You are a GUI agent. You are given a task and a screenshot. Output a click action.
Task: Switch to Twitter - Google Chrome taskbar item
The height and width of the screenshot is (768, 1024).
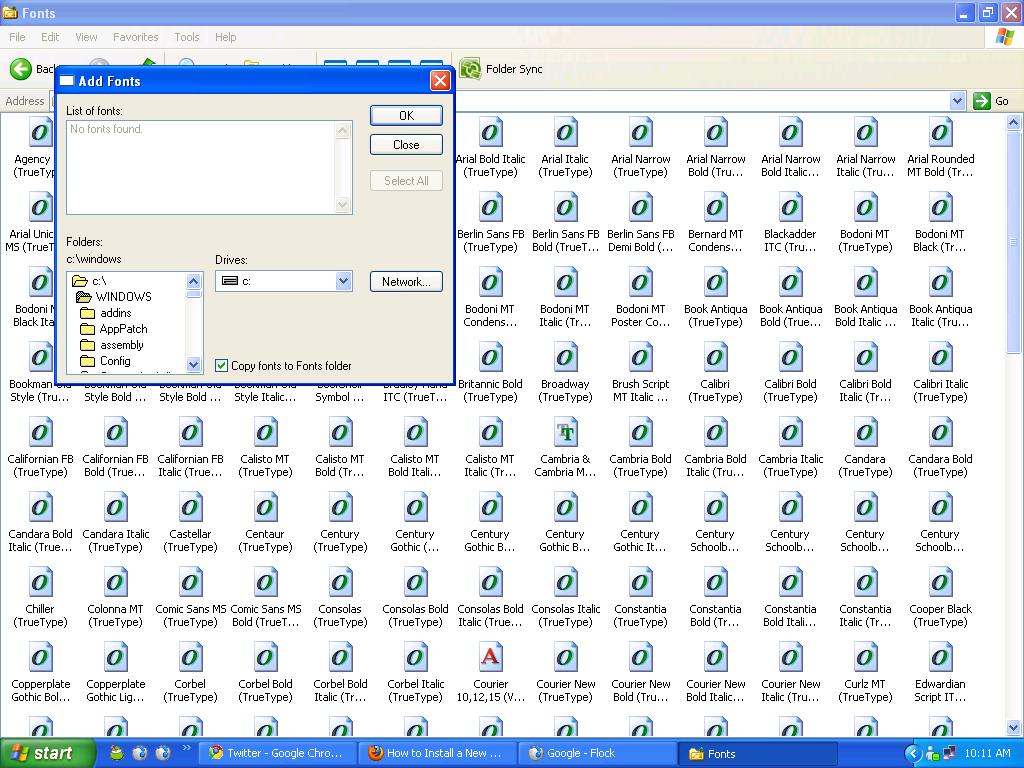click(278, 753)
